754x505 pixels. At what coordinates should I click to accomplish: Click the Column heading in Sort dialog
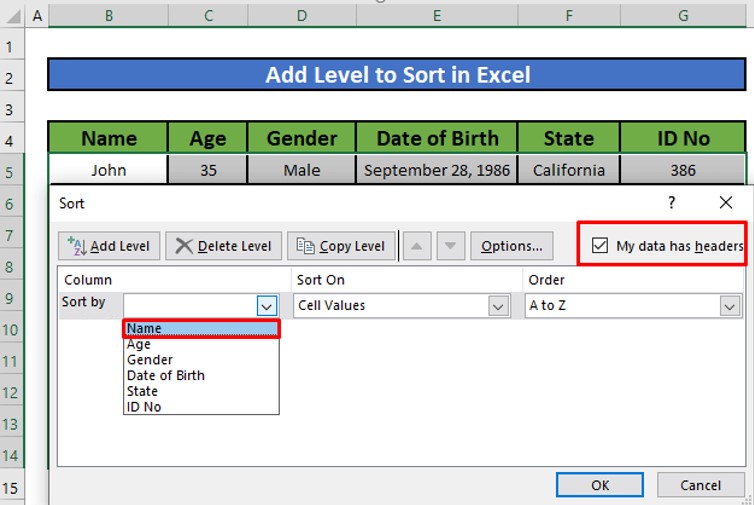88,279
